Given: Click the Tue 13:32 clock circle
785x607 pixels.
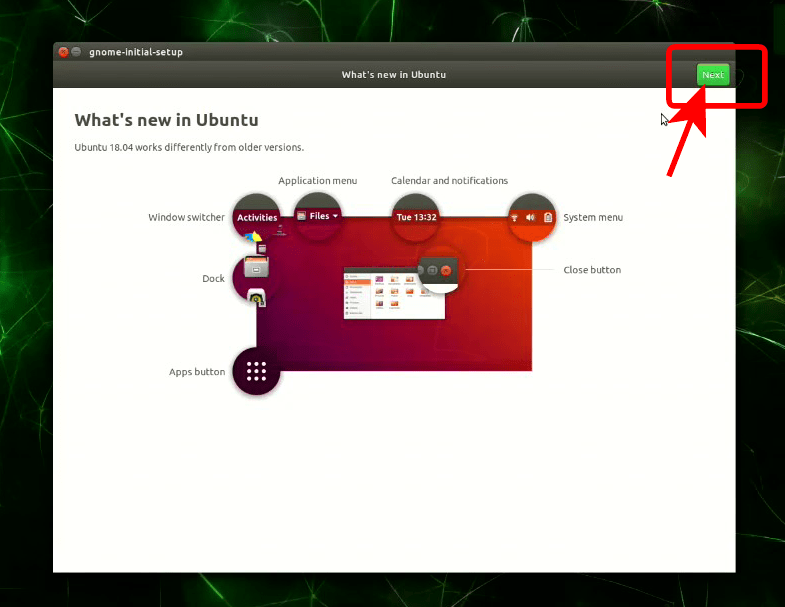Looking at the screenshot, I should coord(416,217).
